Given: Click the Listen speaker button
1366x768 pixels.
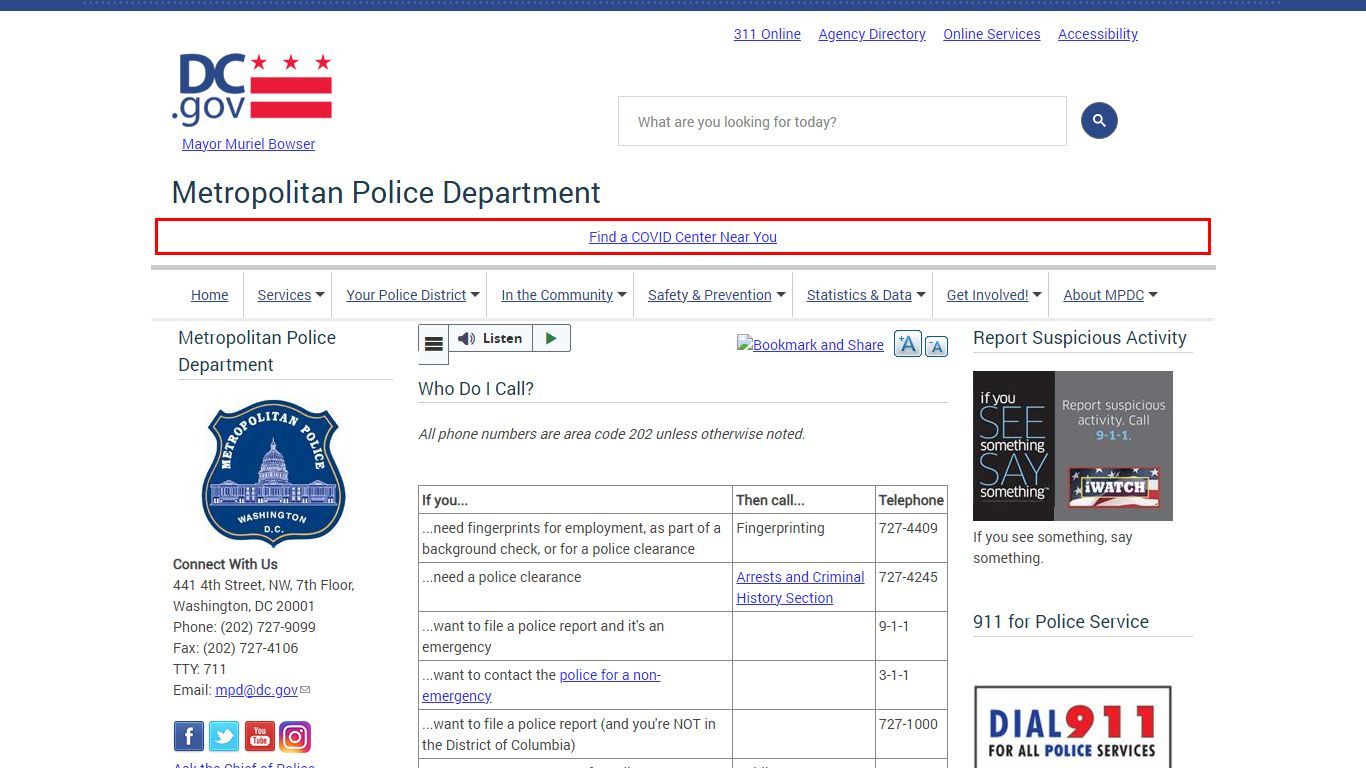Looking at the screenshot, I should pos(490,338).
